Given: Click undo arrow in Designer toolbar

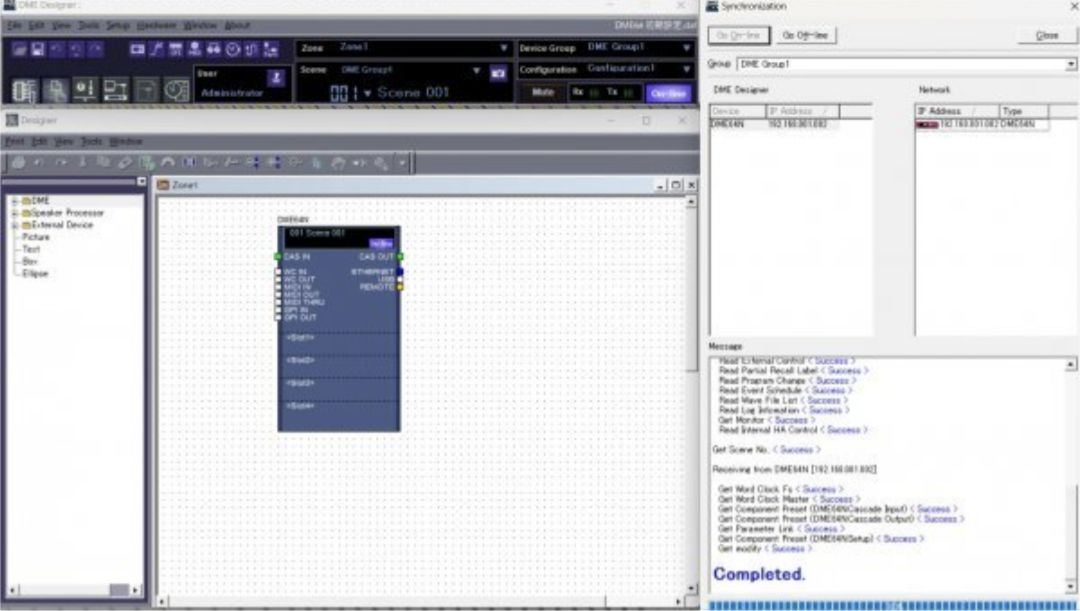Looking at the screenshot, I should (x=39, y=163).
